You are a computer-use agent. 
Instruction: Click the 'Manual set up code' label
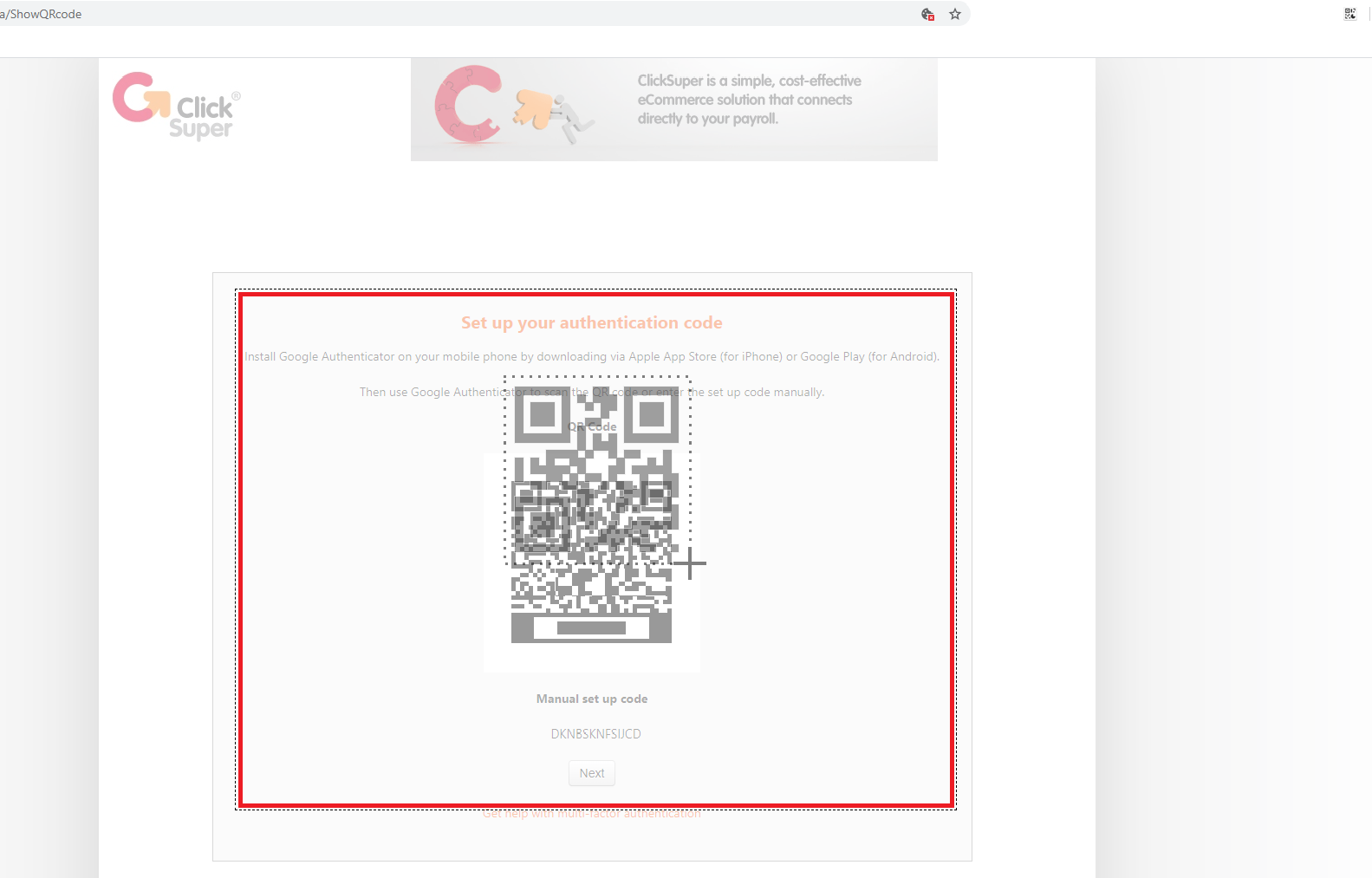(x=592, y=699)
